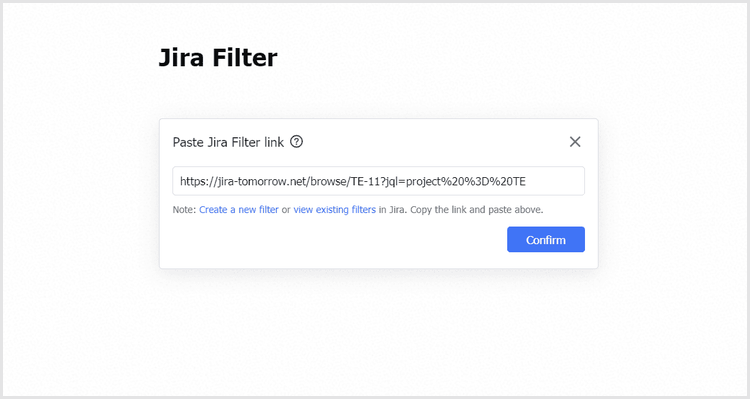
Task: Click the 'Paste Jira Filter link' label
Action: click(x=228, y=142)
